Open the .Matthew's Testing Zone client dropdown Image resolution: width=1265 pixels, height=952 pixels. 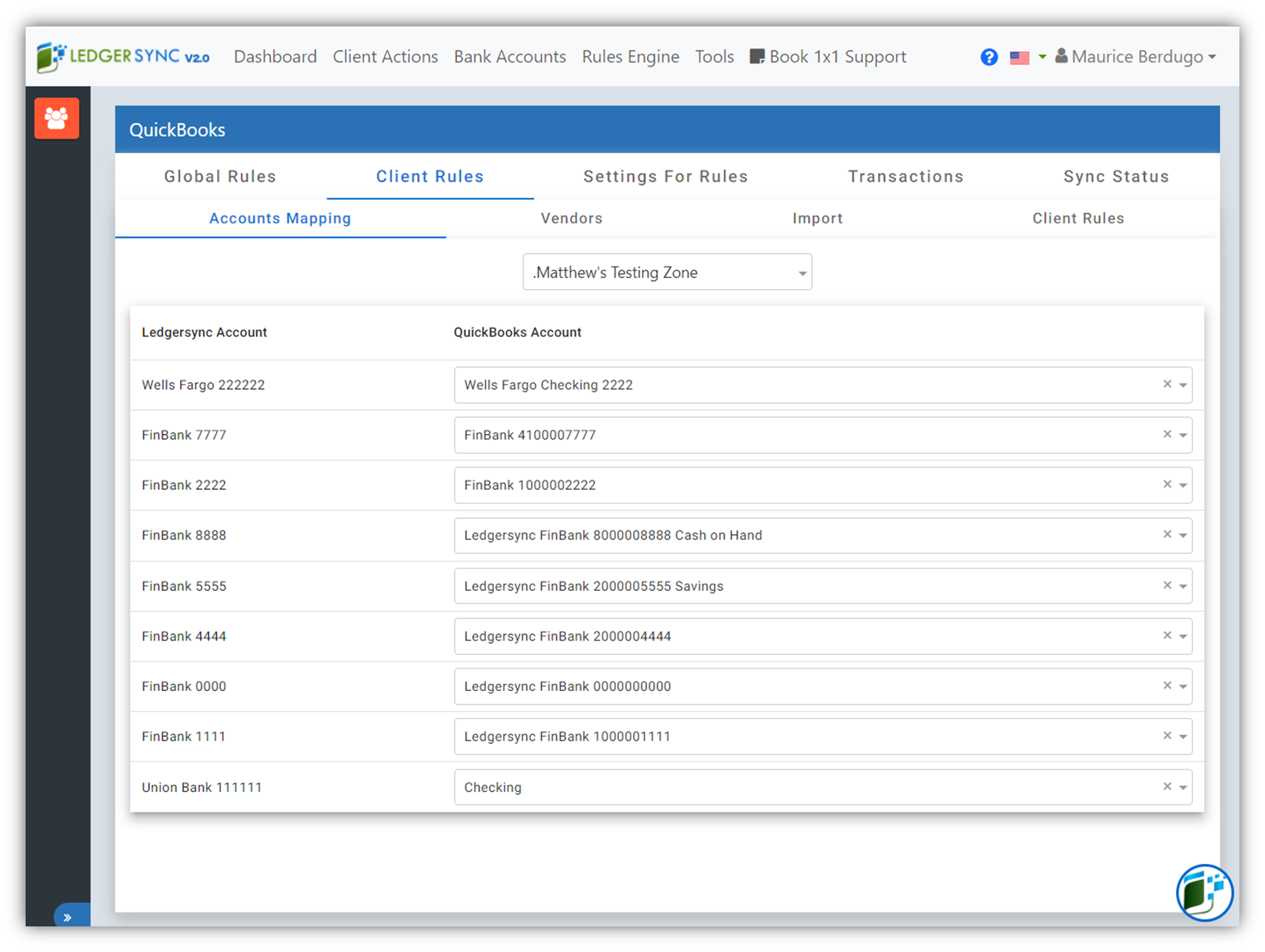667,272
